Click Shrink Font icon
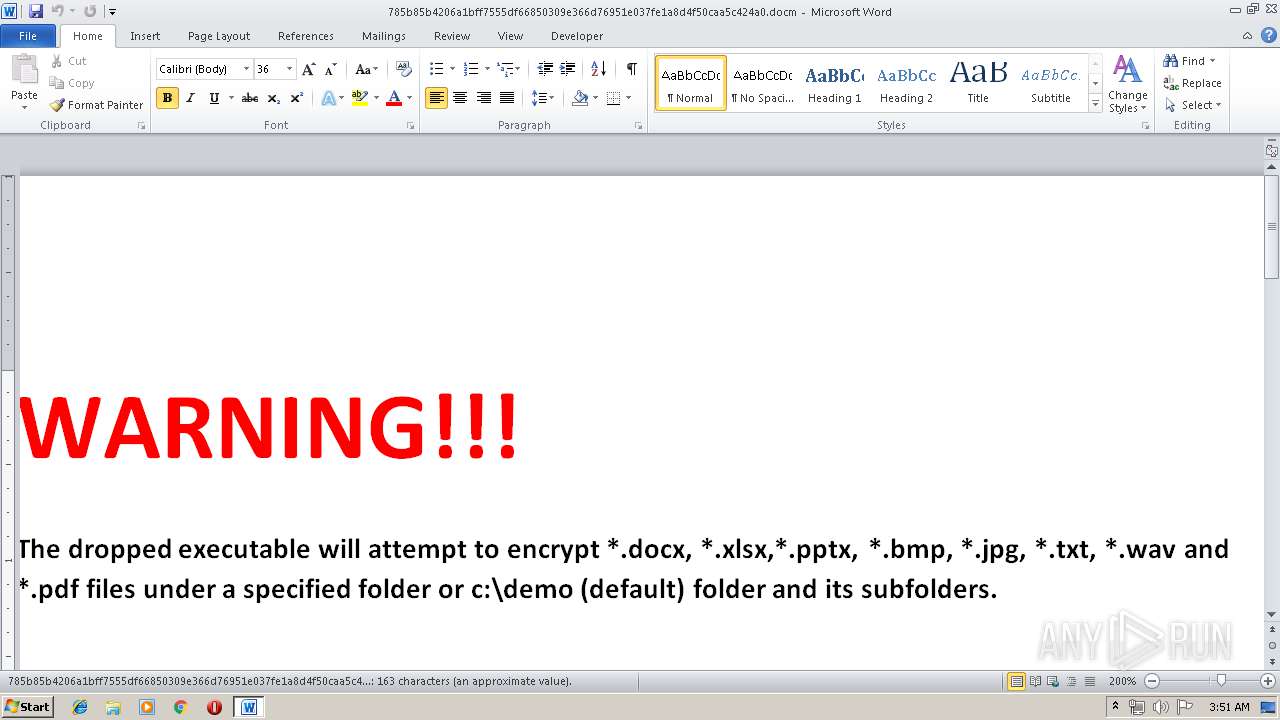This screenshot has height=720, width=1280. [x=331, y=69]
